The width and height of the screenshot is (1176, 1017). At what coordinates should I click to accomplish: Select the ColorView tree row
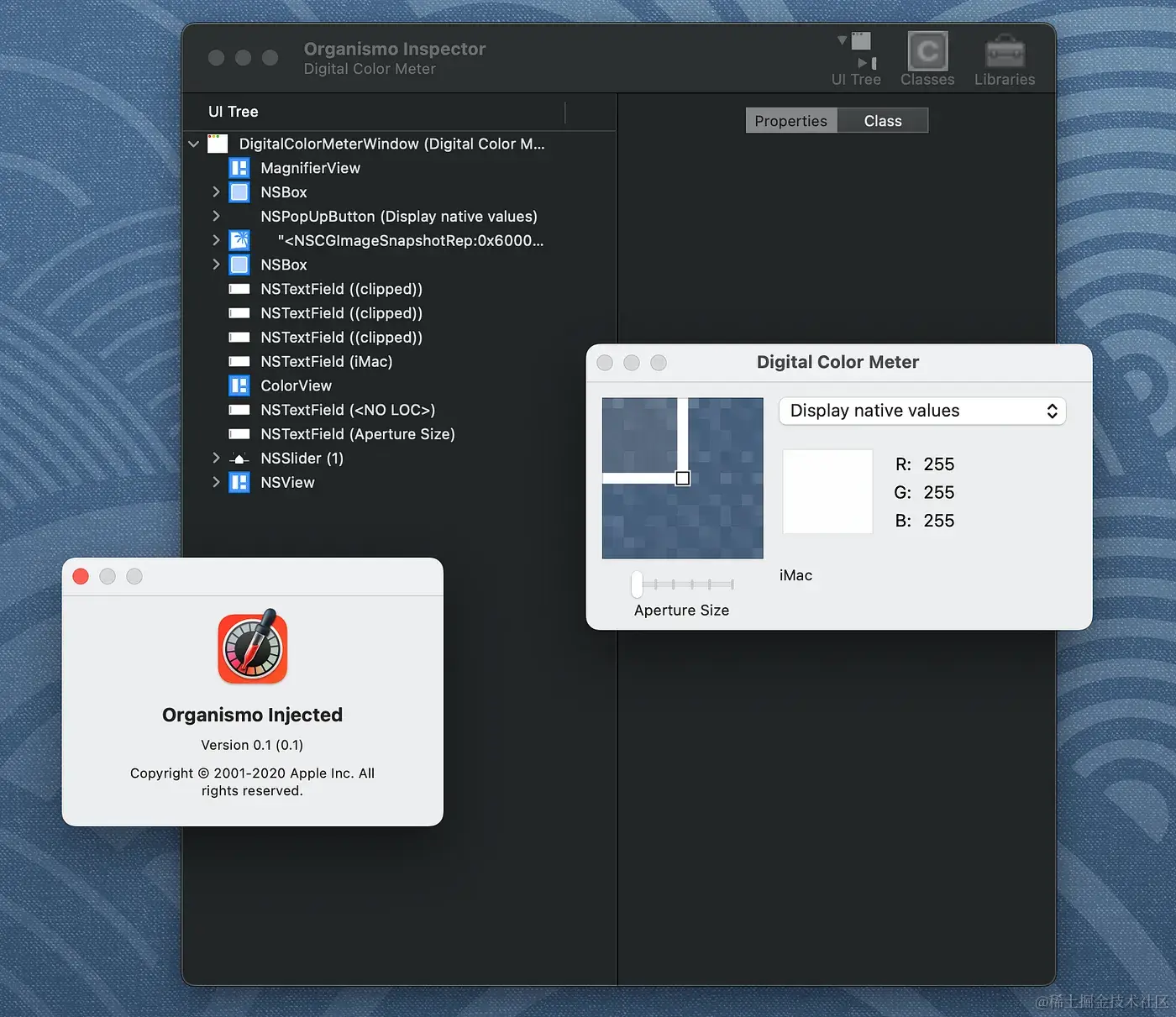pyautogui.click(x=400, y=385)
